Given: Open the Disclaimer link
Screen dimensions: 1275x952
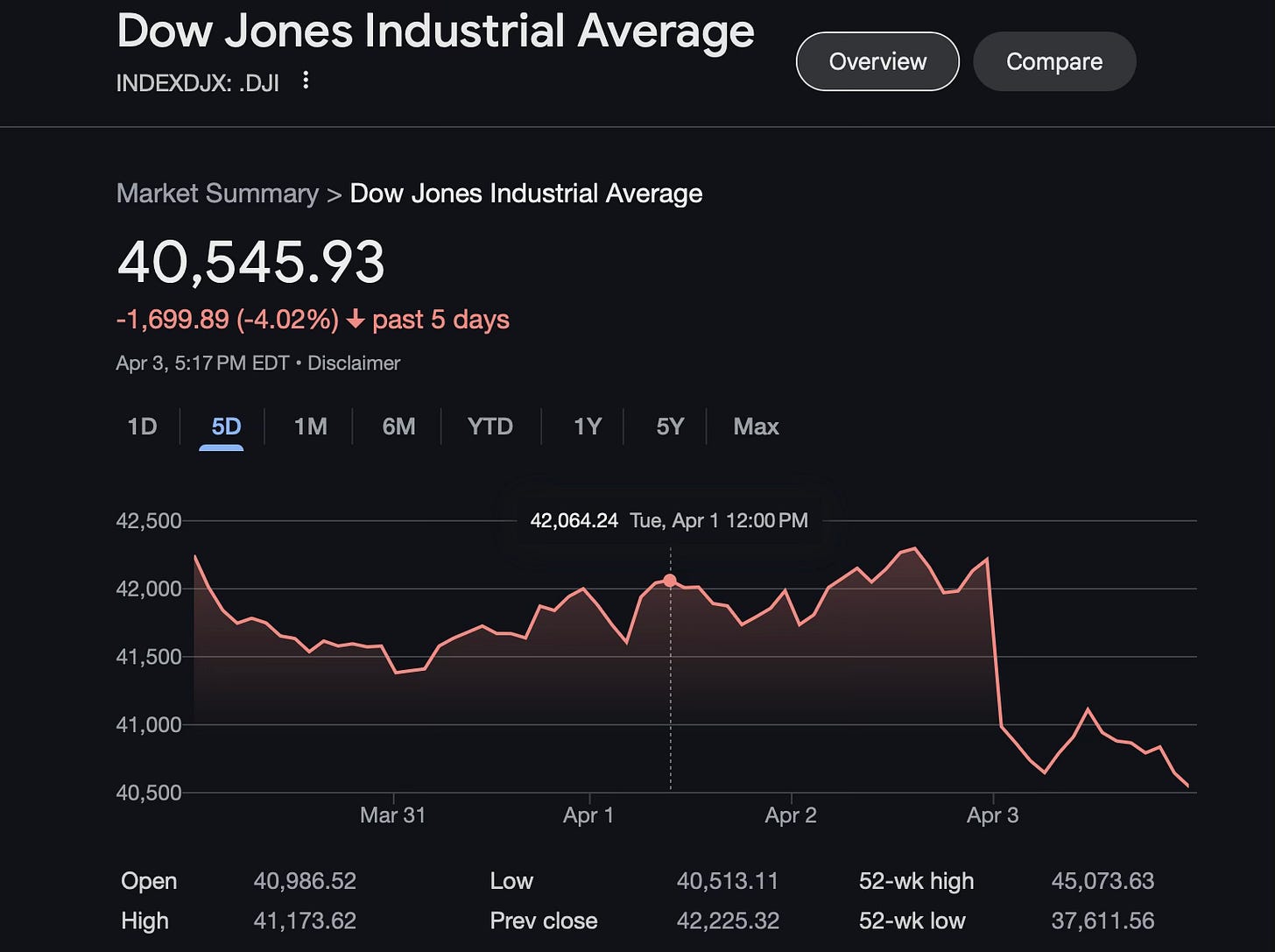Looking at the screenshot, I should click(x=354, y=363).
